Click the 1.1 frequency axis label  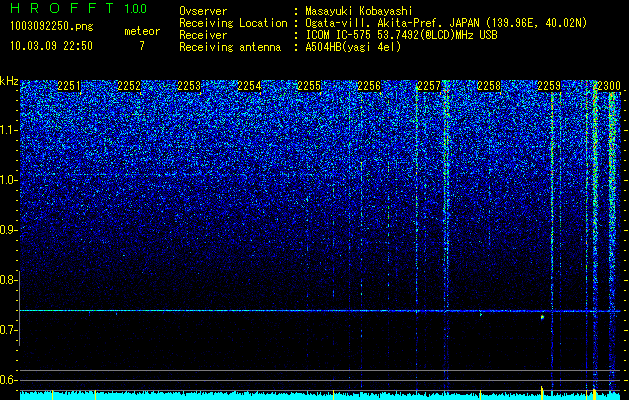tap(7, 130)
